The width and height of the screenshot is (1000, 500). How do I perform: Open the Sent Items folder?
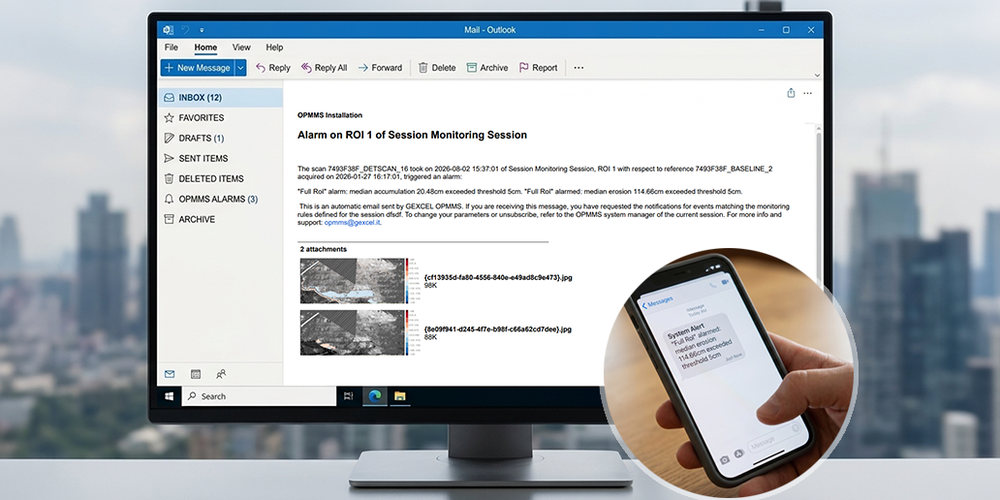click(220, 158)
